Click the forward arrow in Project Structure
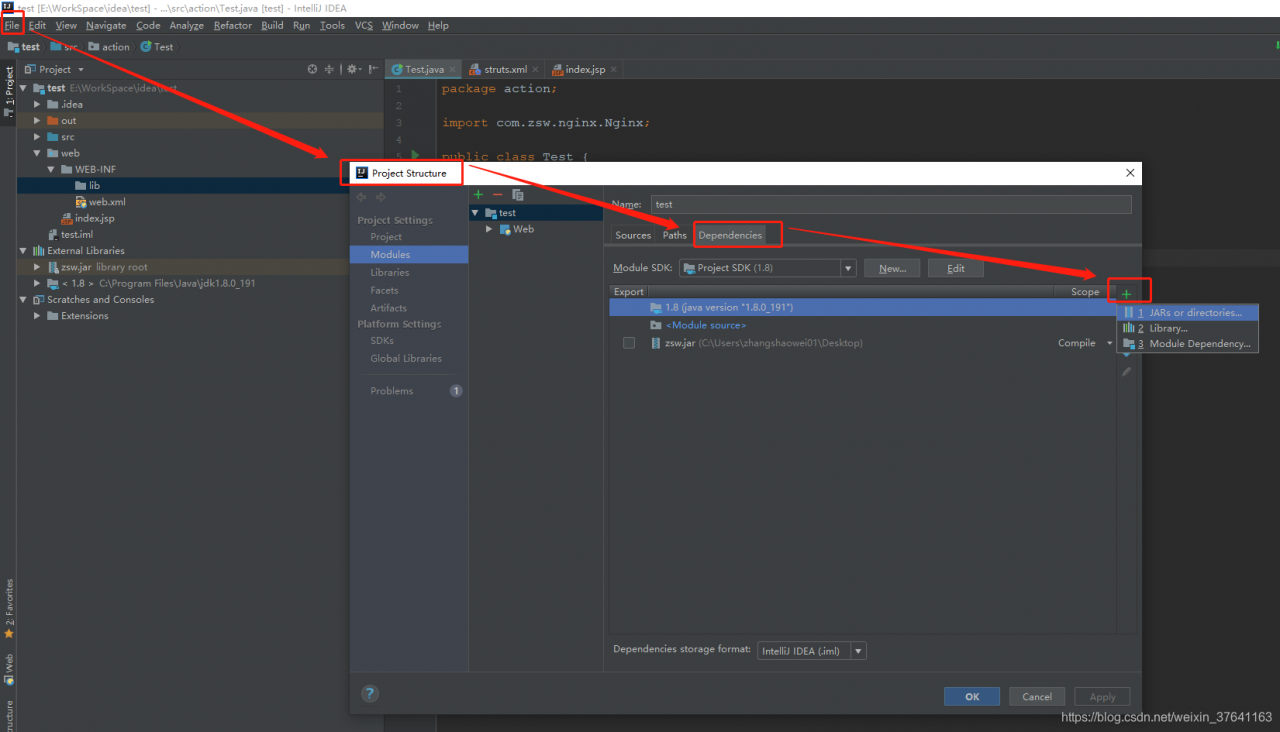This screenshot has width=1280, height=732. tap(381, 197)
